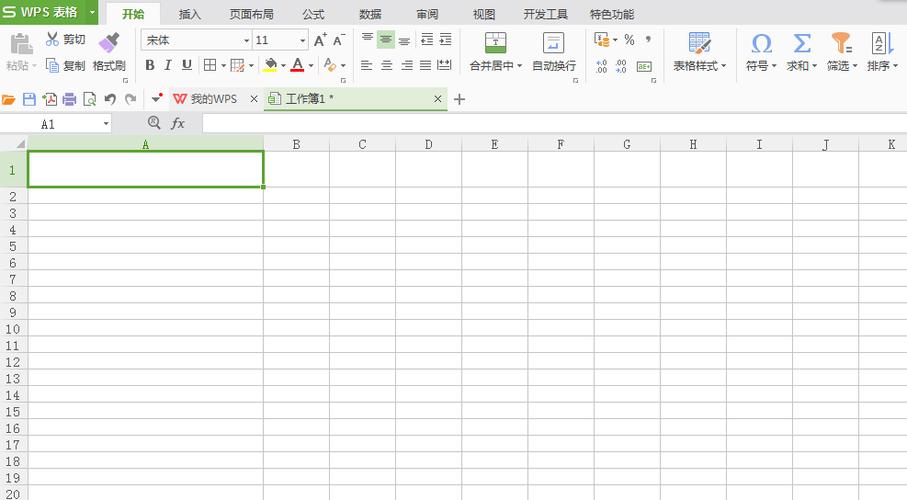Click the cell borders icon
The height and width of the screenshot is (500, 907).
point(210,65)
